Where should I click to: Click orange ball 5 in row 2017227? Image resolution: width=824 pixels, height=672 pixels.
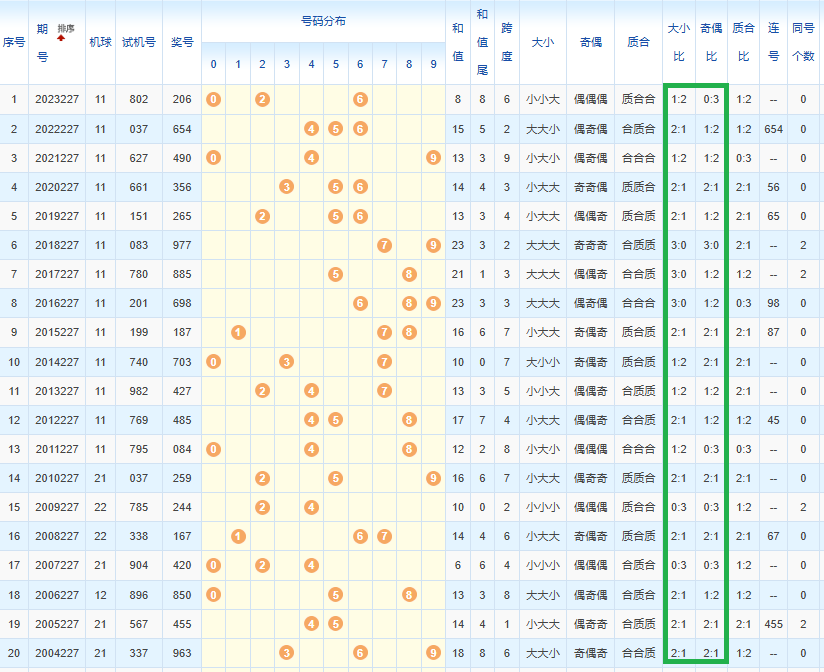tap(335, 274)
